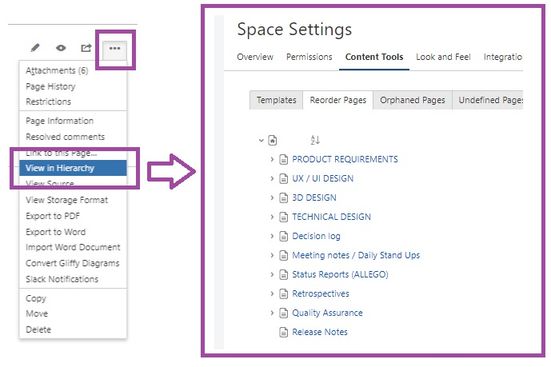Collapse the root home tree chevron
This screenshot has width=551, height=367.
tap(261, 140)
